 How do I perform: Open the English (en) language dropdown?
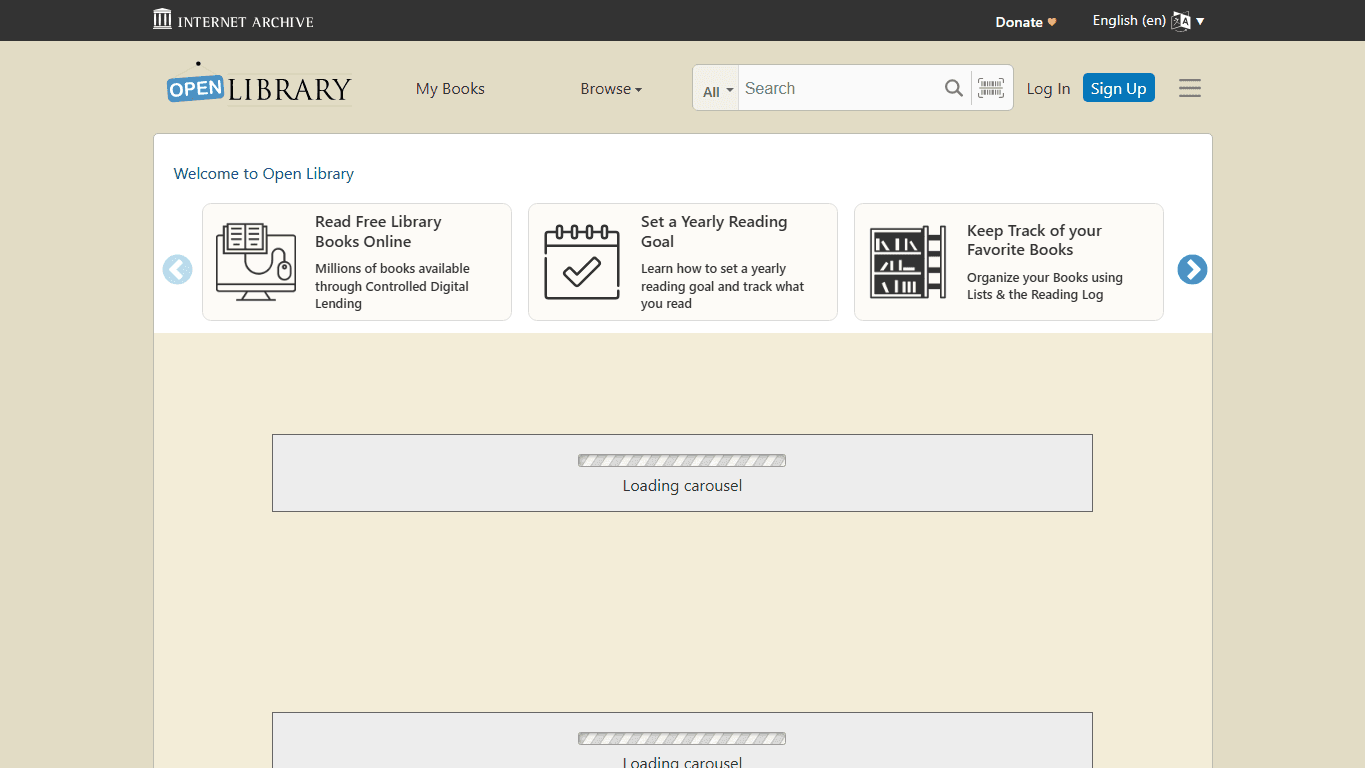pos(1148,21)
